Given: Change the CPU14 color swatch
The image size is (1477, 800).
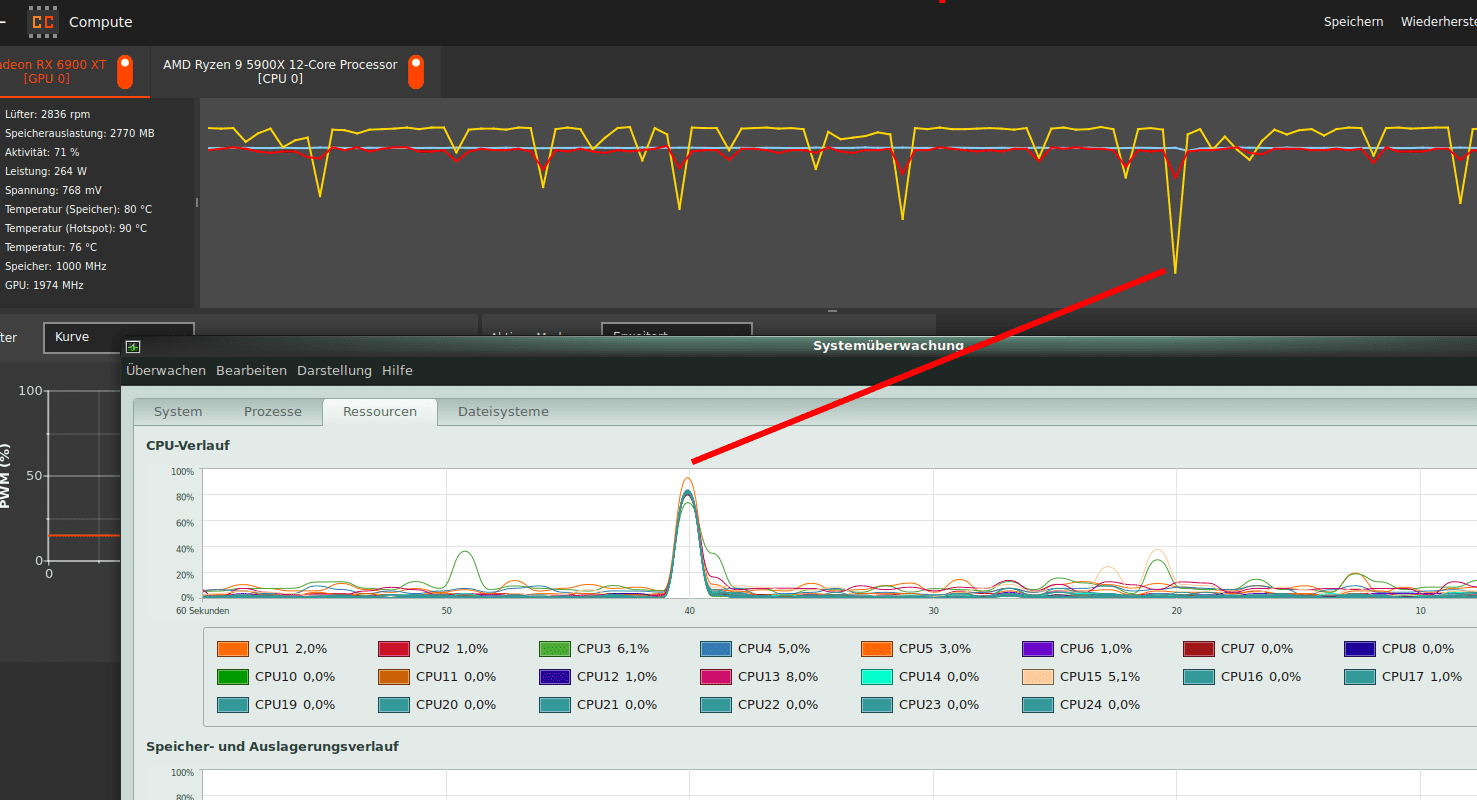Looking at the screenshot, I should coord(877,677).
